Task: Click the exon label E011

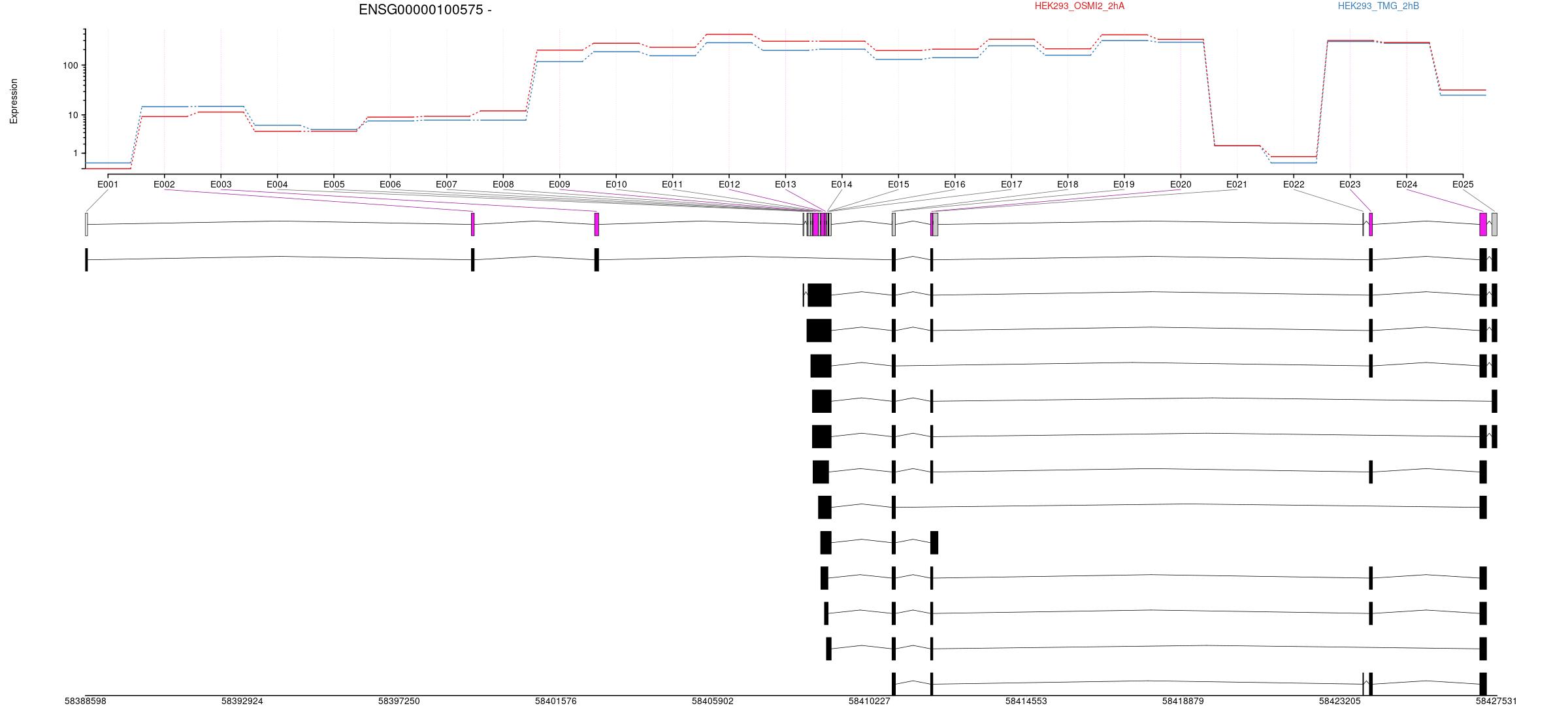Action: [672, 184]
